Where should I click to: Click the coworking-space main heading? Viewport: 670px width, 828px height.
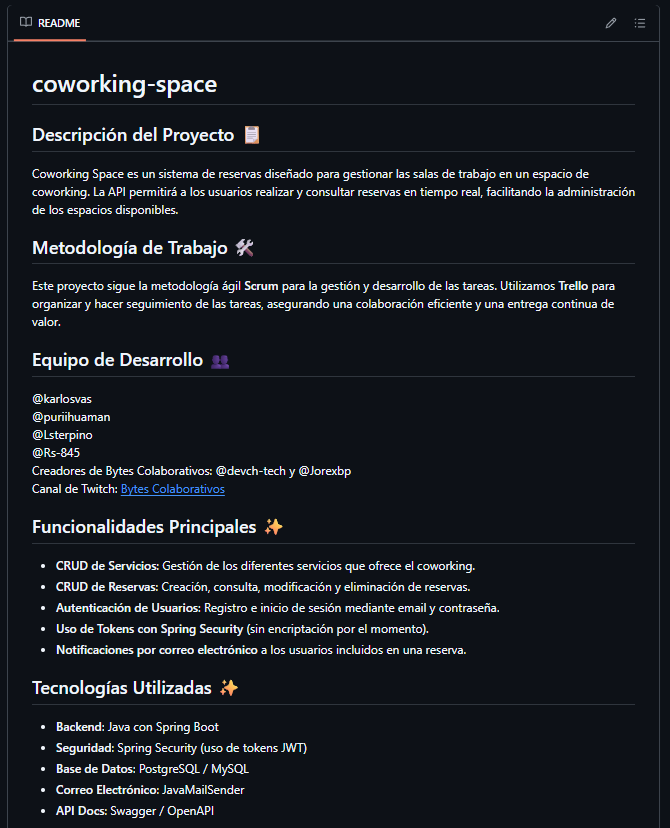coord(124,85)
